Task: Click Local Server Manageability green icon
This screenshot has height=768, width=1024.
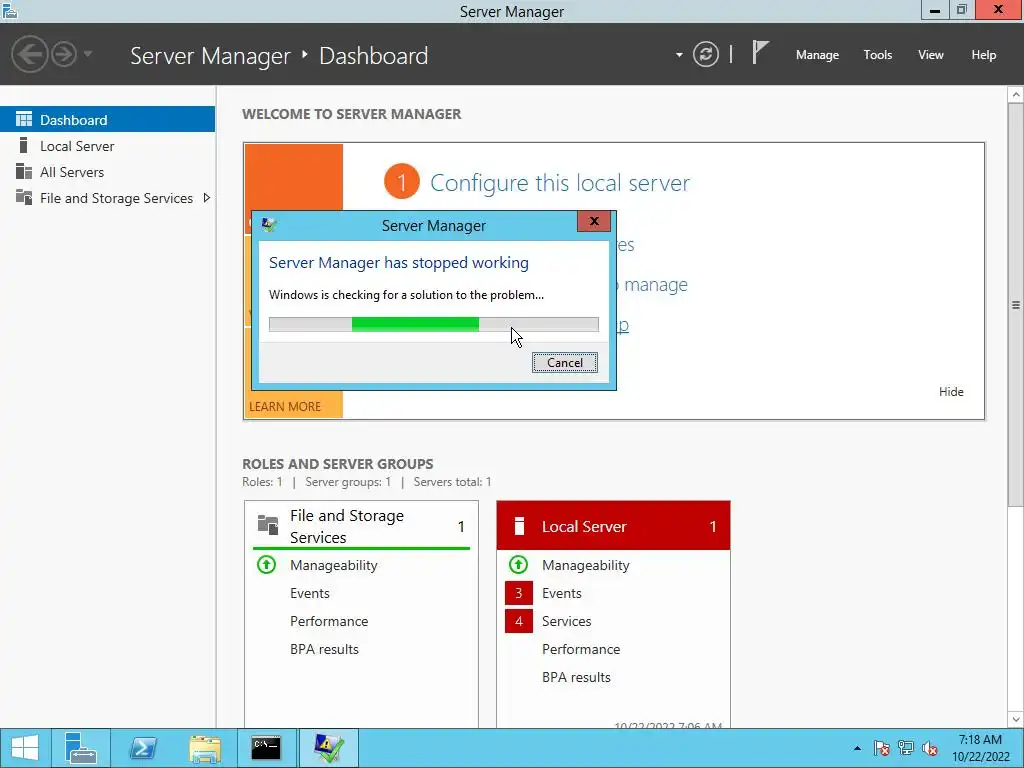Action: pyautogui.click(x=519, y=564)
